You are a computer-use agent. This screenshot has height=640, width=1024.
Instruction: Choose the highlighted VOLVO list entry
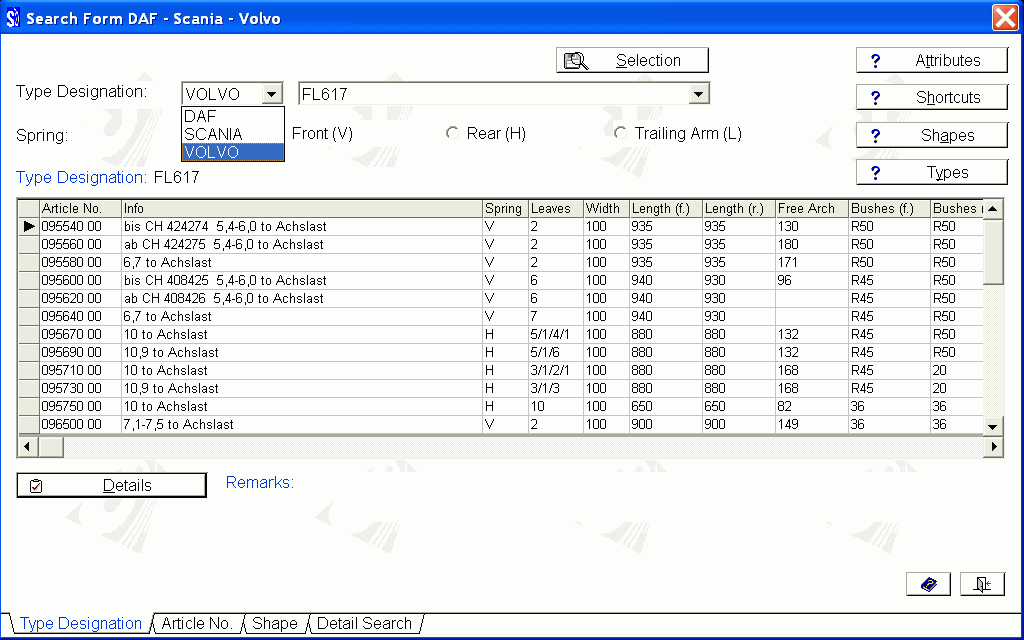pyautogui.click(x=232, y=152)
